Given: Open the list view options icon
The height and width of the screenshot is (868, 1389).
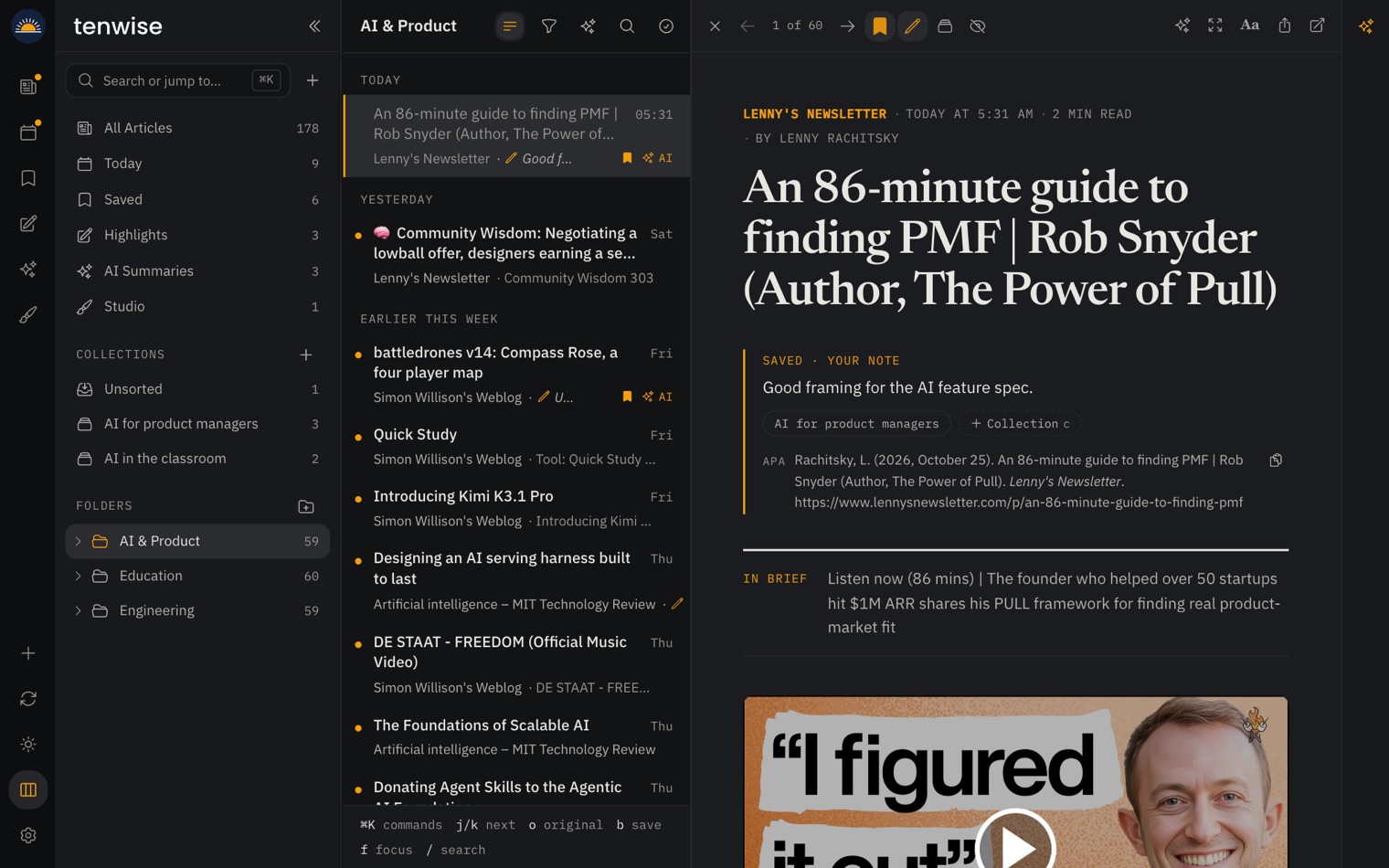Looking at the screenshot, I should (510, 26).
